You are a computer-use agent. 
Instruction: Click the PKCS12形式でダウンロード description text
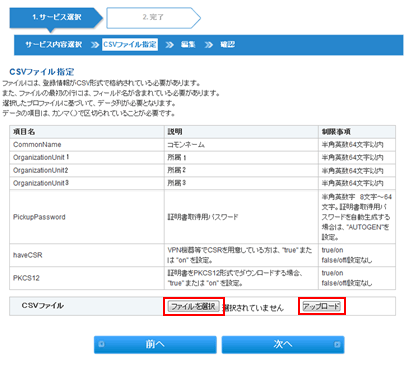pyautogui.click(x=235, y=278)
